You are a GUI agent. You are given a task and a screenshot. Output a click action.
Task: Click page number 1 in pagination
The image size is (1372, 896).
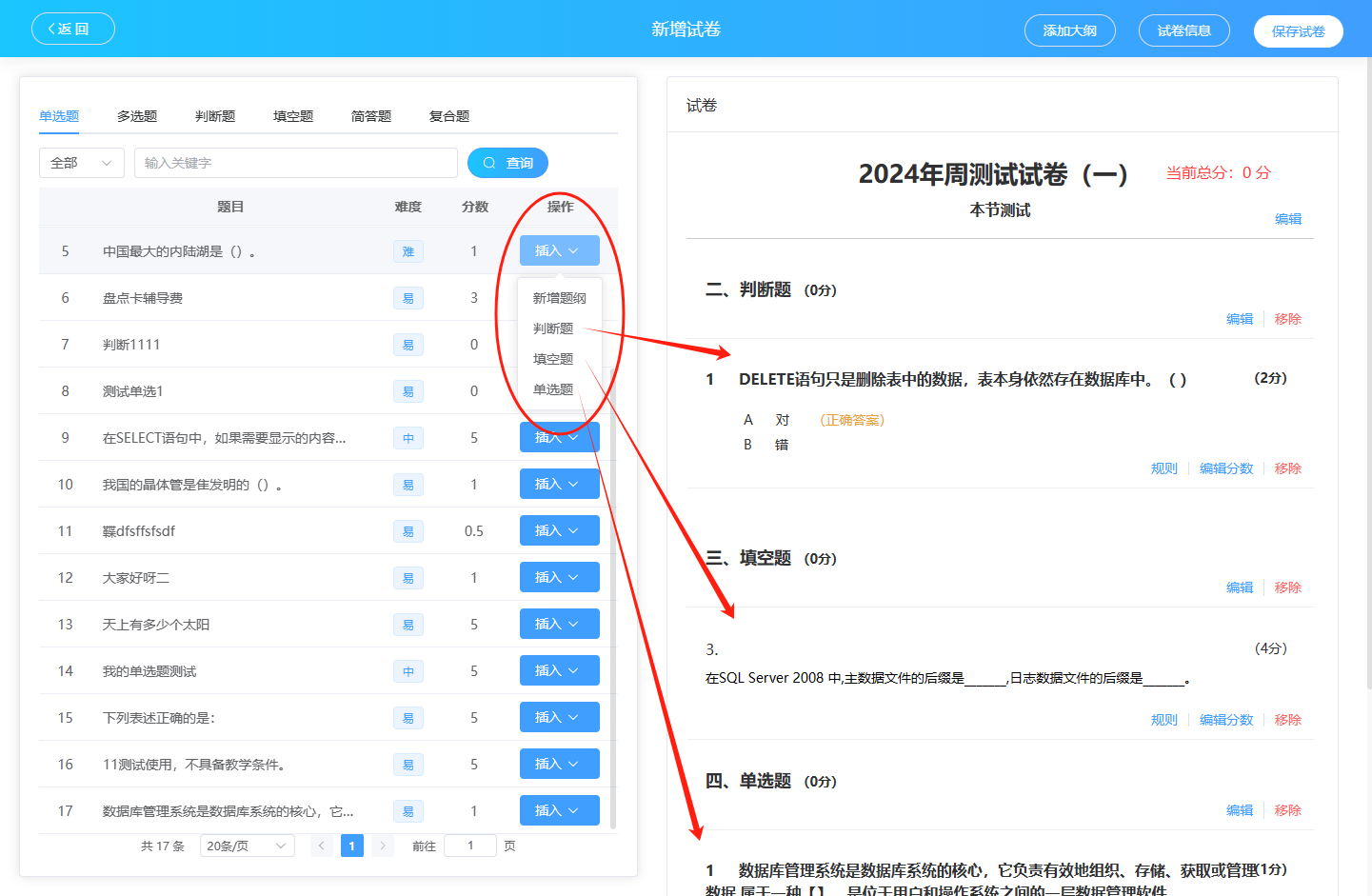pos(352,846)
